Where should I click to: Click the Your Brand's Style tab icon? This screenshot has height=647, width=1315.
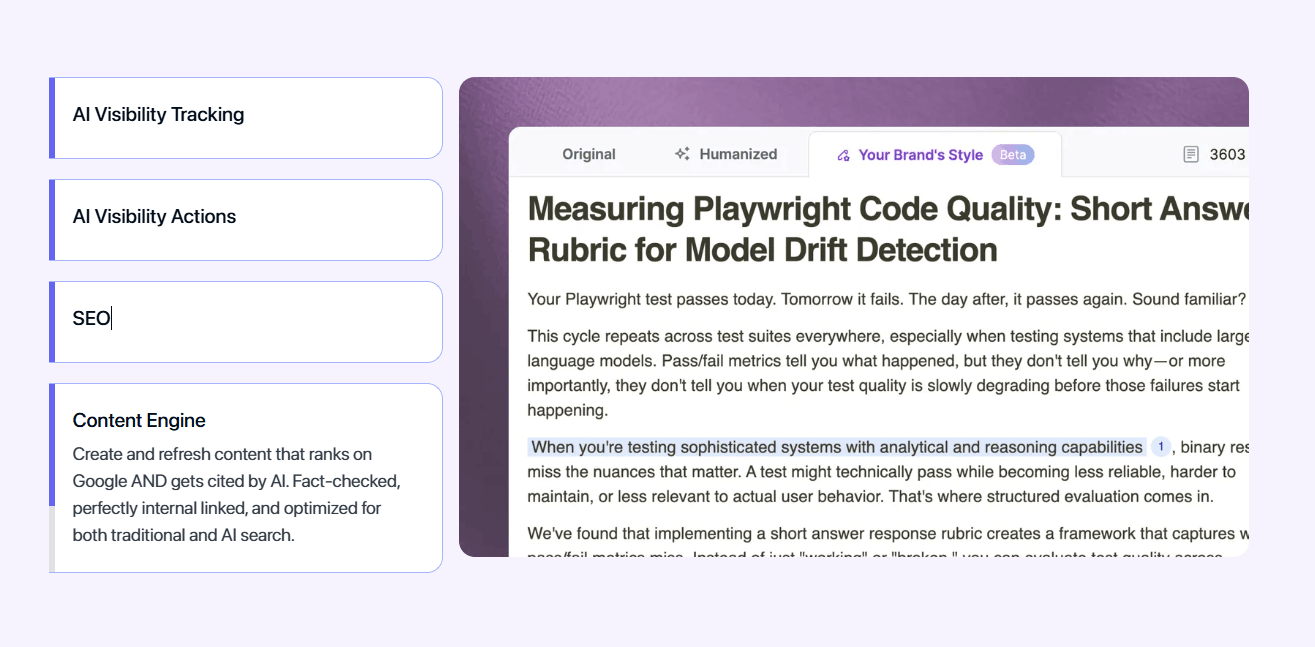[843, 155]
